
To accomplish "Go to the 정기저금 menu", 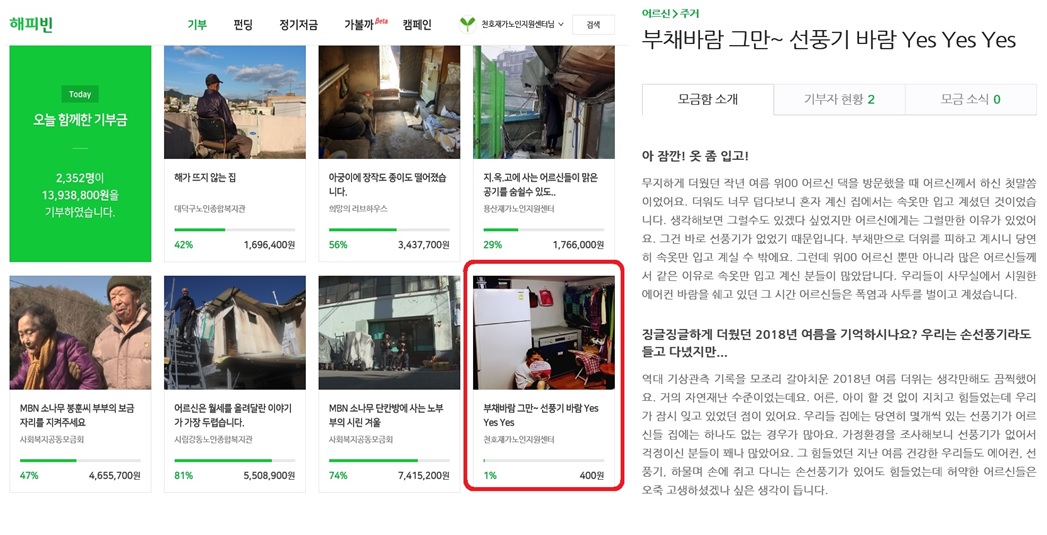I will pos(298,25).
